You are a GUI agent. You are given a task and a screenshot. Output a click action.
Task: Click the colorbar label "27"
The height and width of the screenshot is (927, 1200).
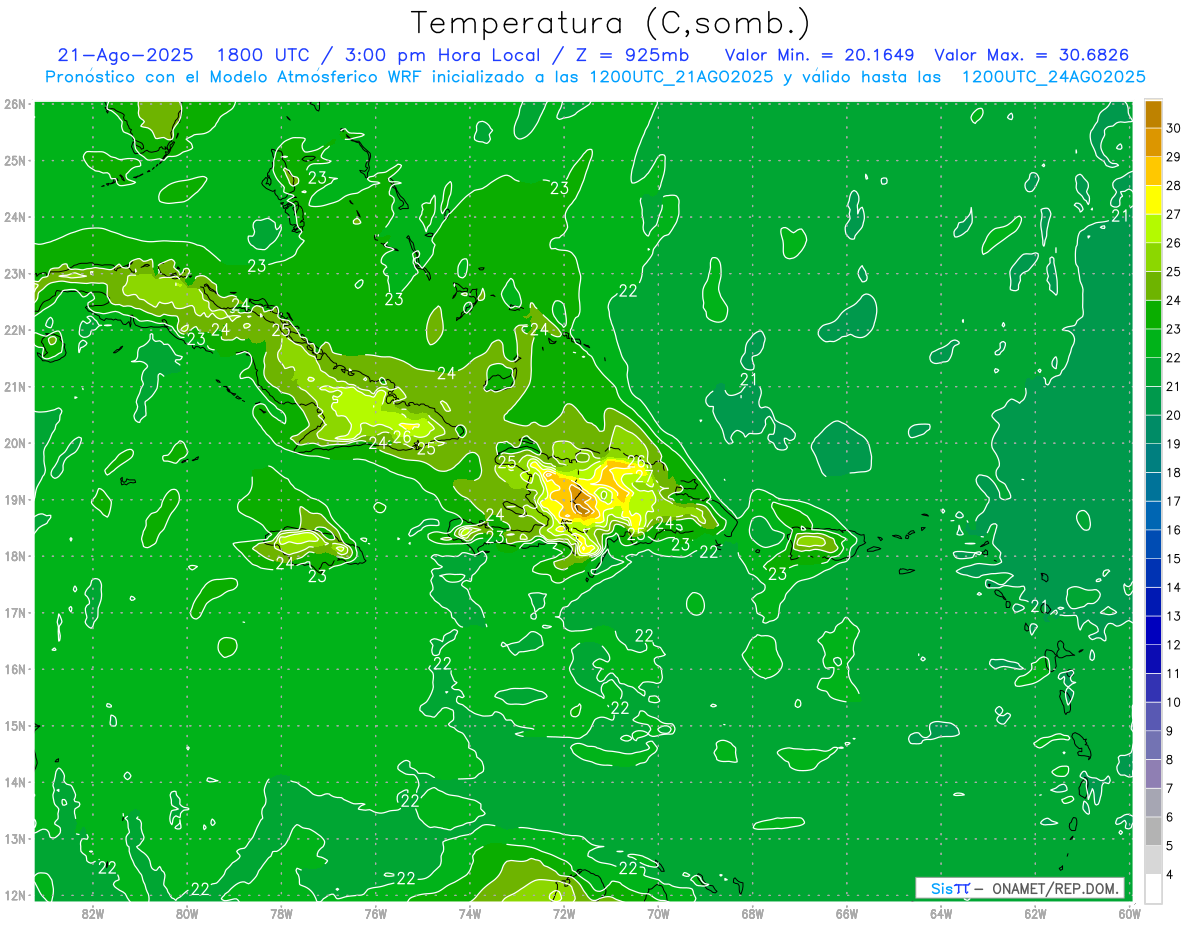pos(1173,214)
